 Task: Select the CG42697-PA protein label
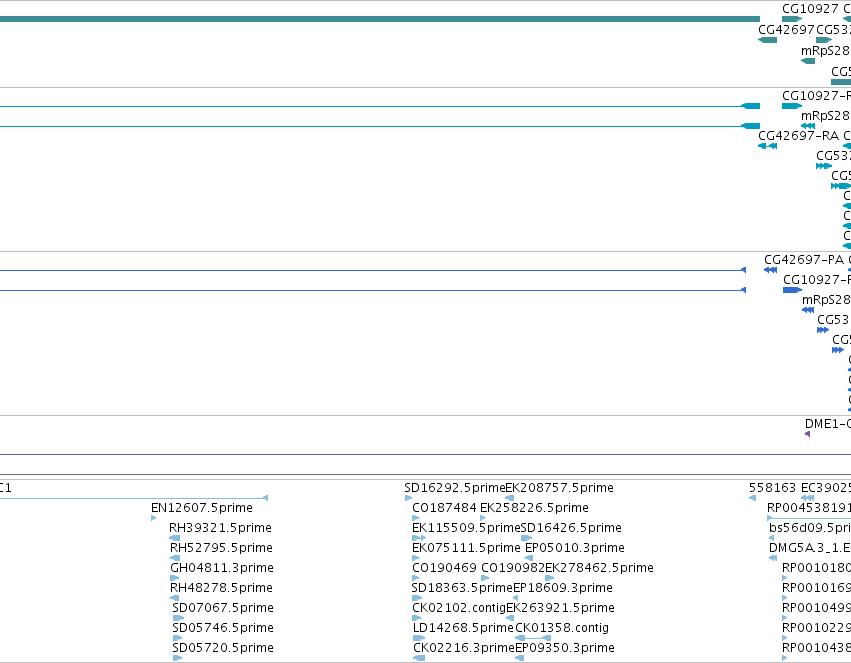click(804, 260)
